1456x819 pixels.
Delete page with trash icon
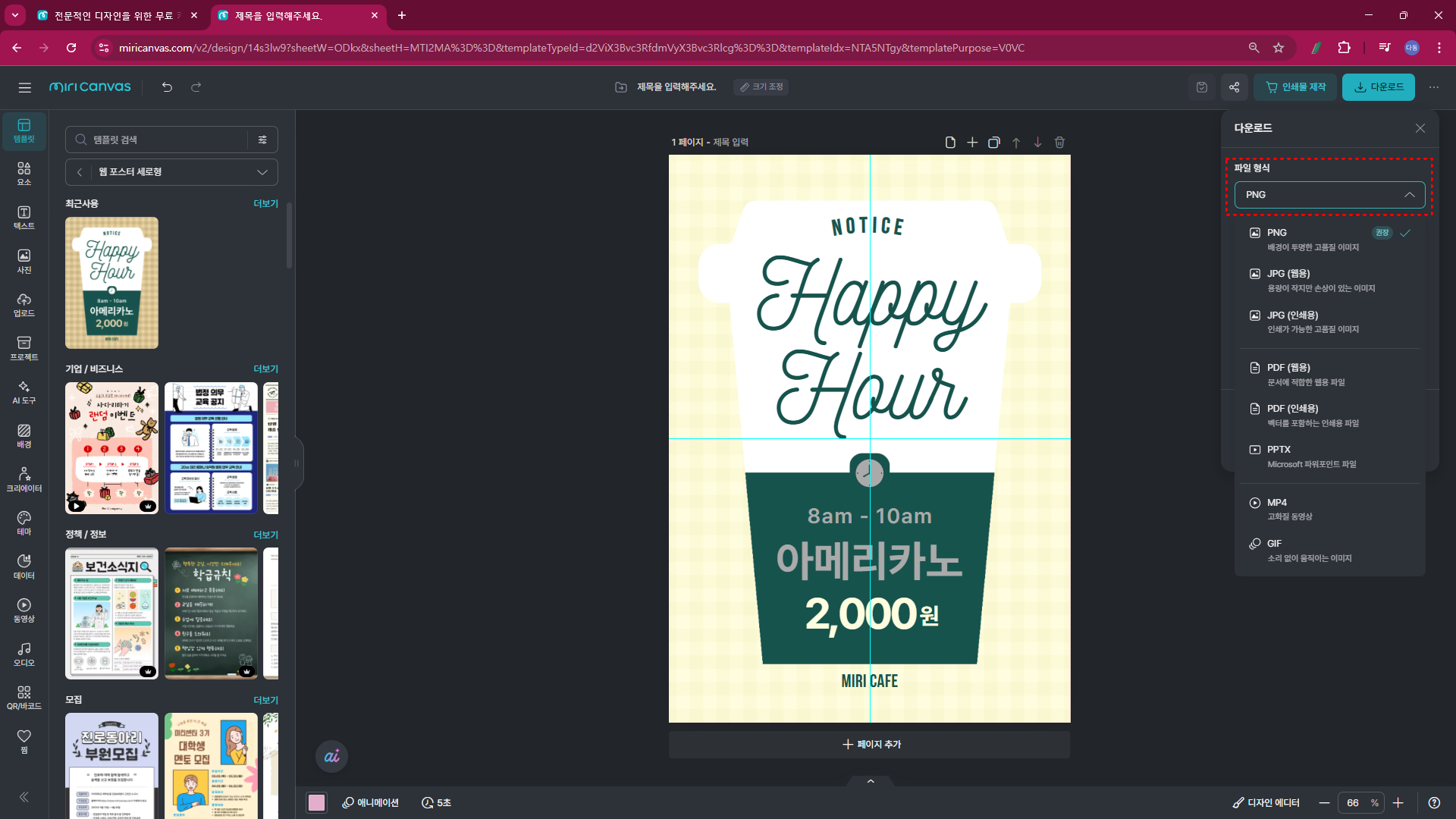pyautogui.click(x=1059, y=143)
